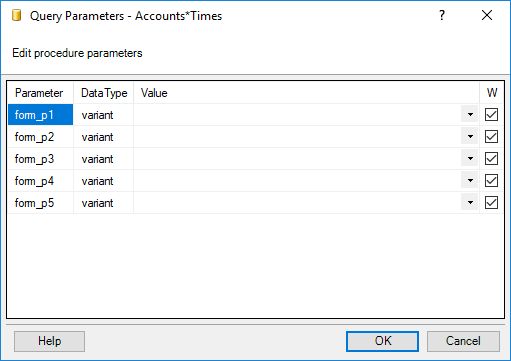Click the Cancel button
511x361 pixels.
[463, 341]
